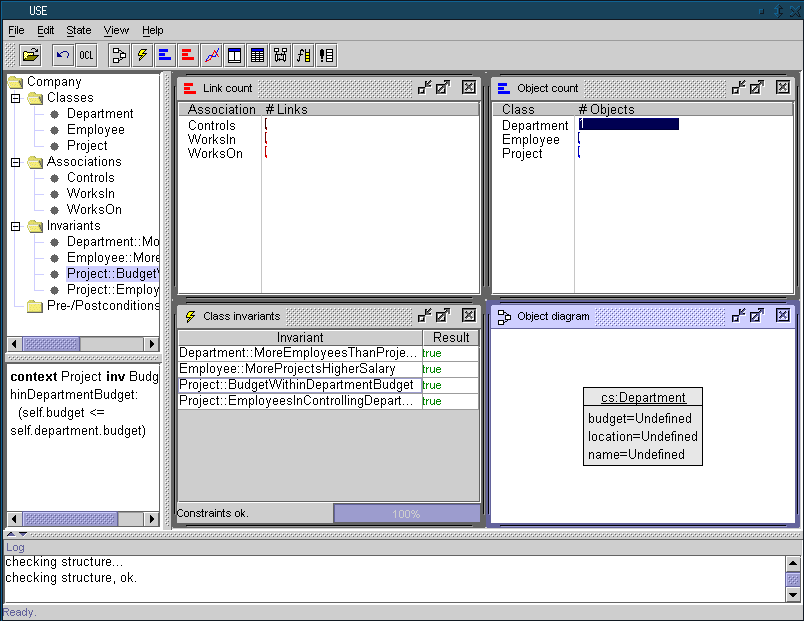804x621 pixels.
Task: Maximize the Link count panel
Action: tap(443, 88)
